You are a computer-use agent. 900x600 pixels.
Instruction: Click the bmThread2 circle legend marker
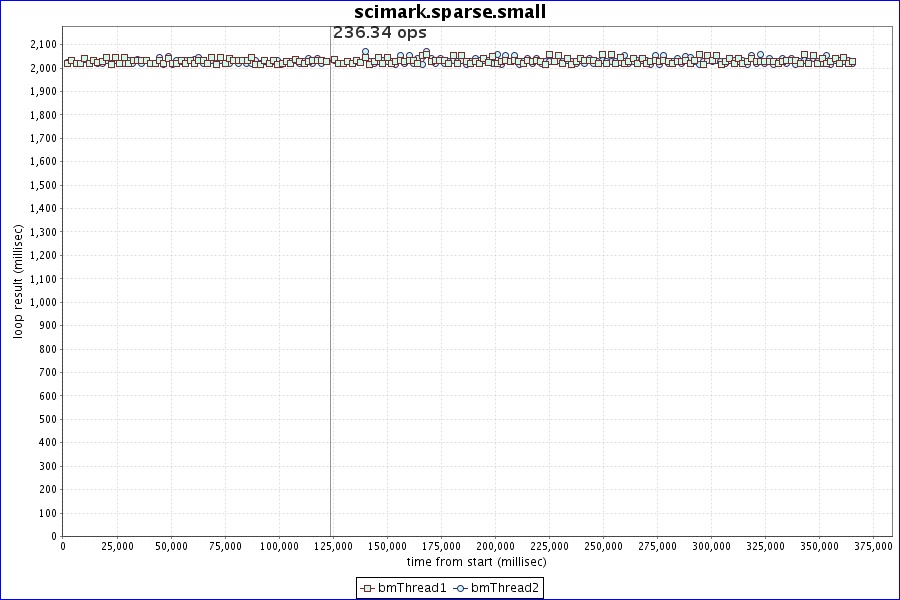coord(460,588)
